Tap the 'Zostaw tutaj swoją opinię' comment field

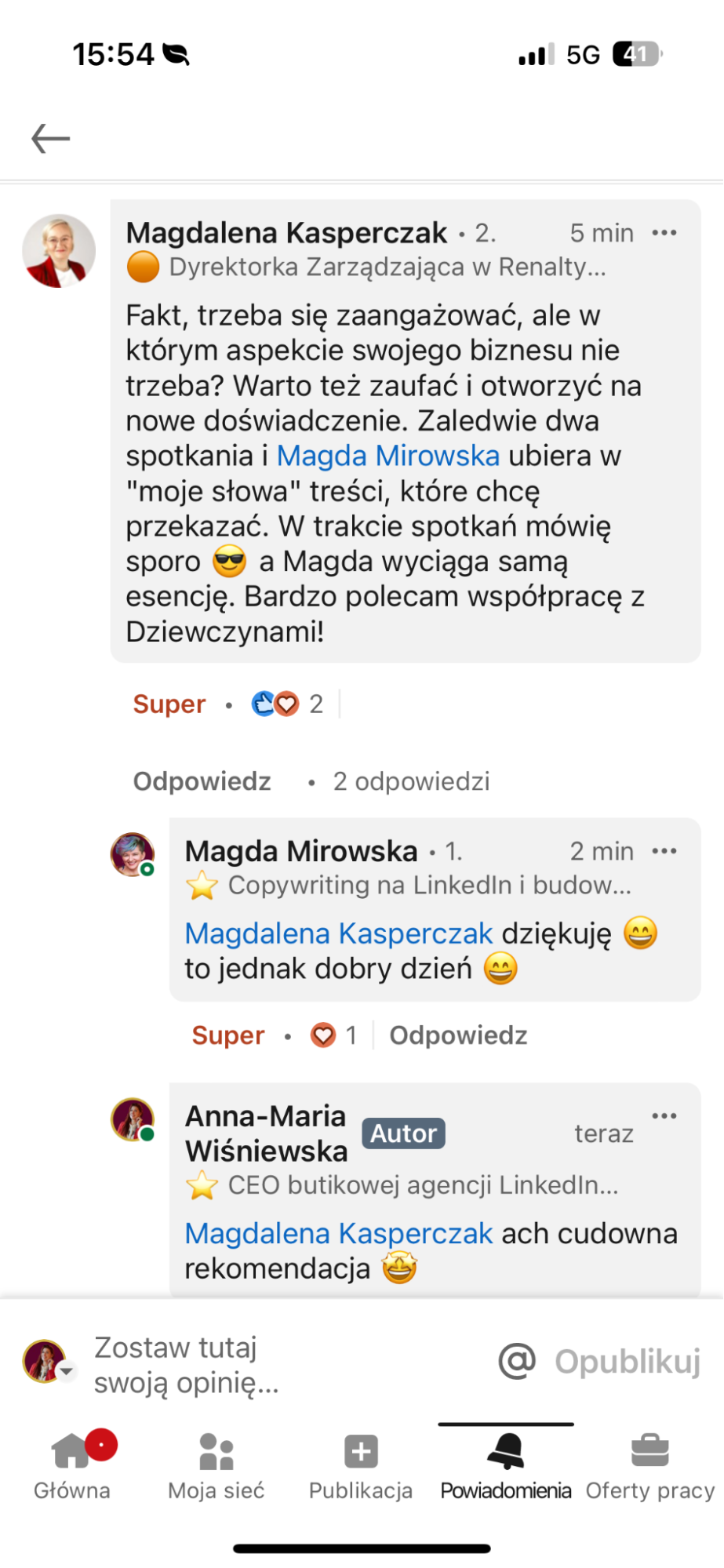(235, 1365)
